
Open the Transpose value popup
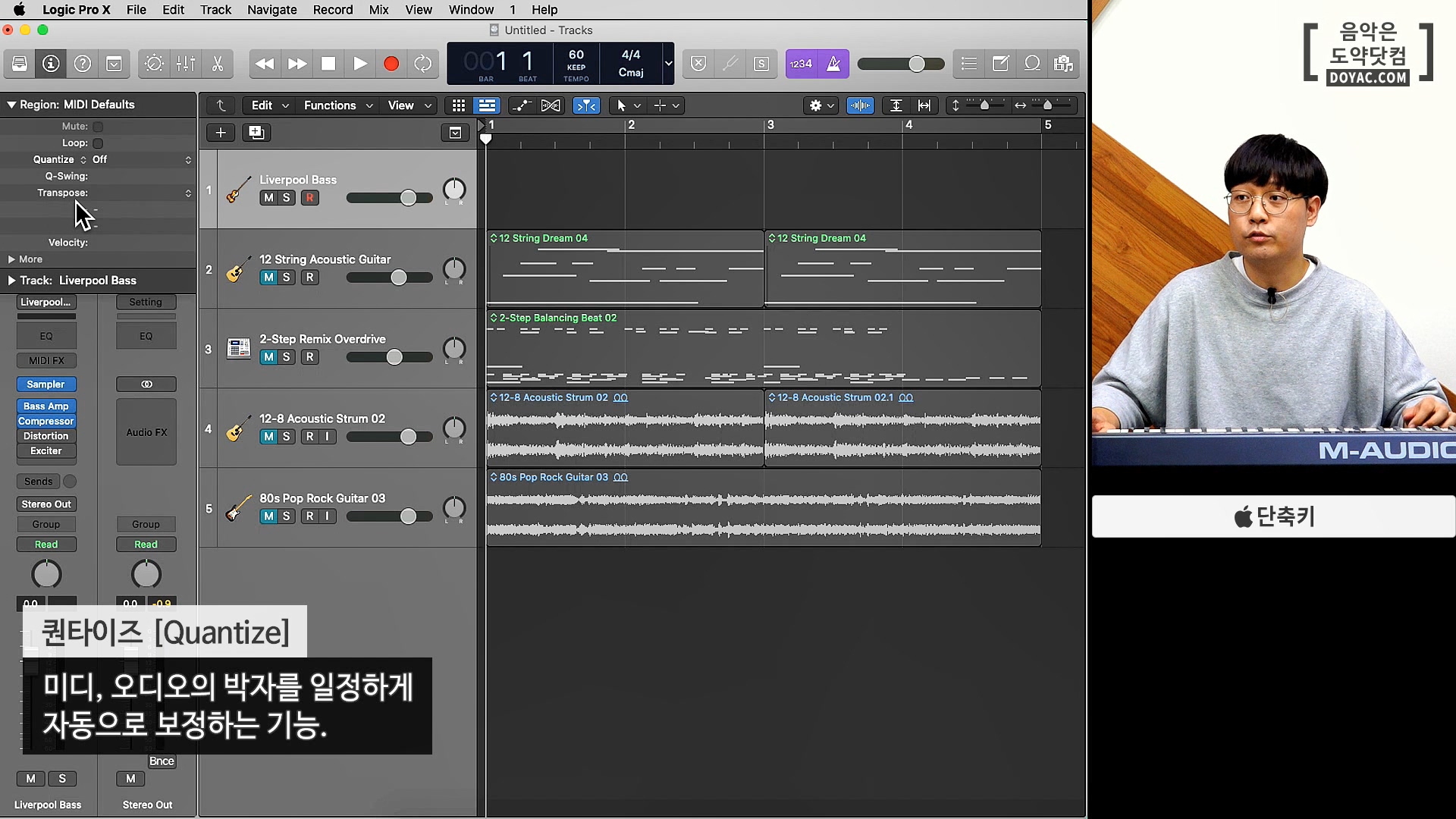click(x=143, y=193)
